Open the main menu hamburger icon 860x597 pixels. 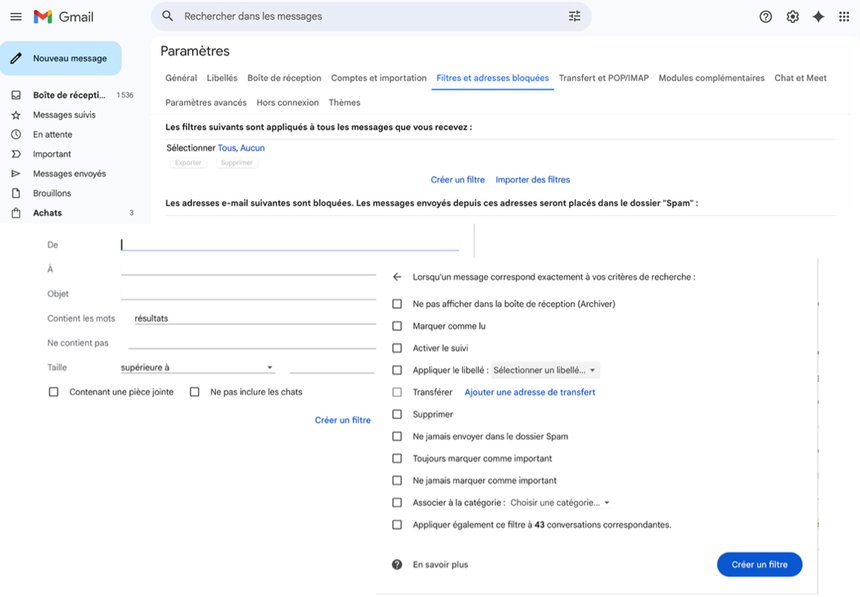click(15, 17)
